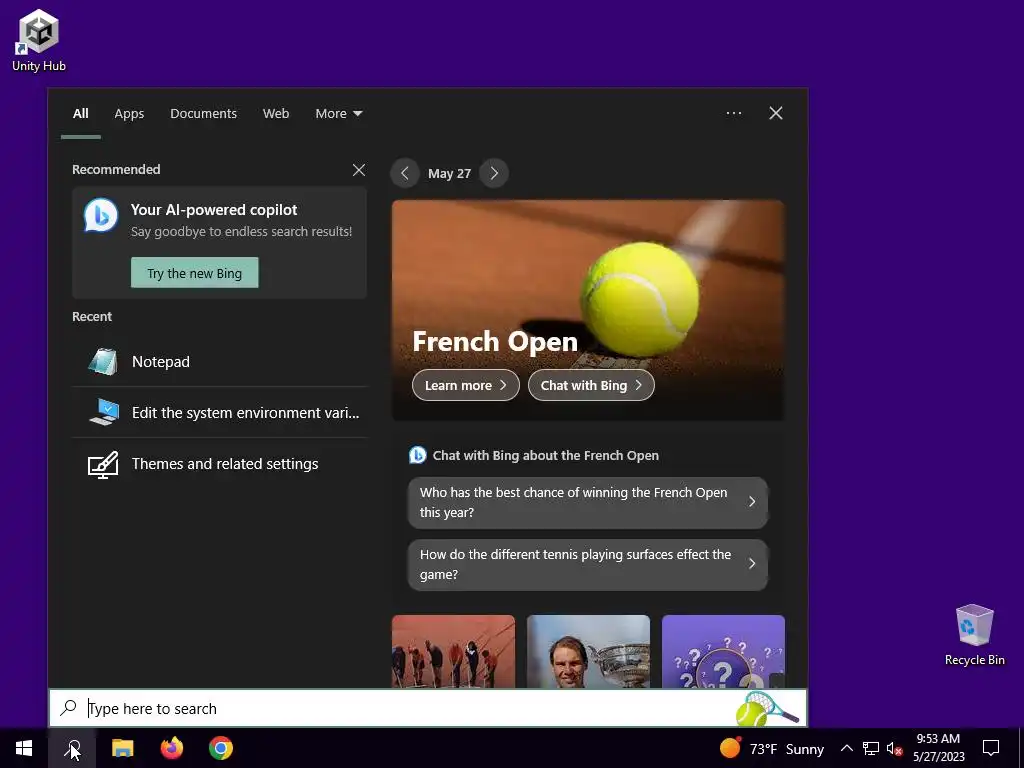Click the French Open title text
This screenshot has width=1024, height=768.
pos(495,342)
